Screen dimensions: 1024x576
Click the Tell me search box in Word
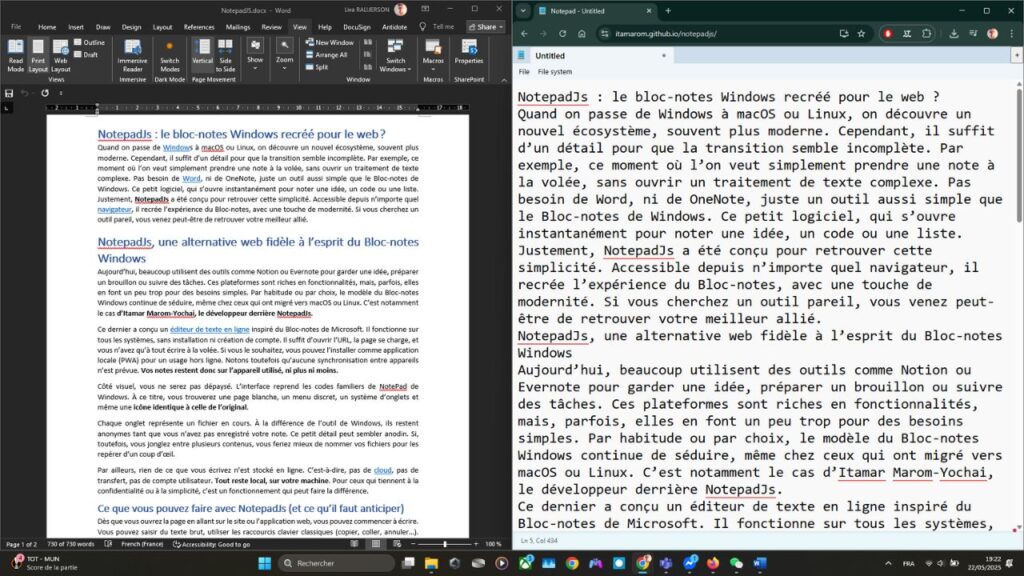[x=438, y=27]
